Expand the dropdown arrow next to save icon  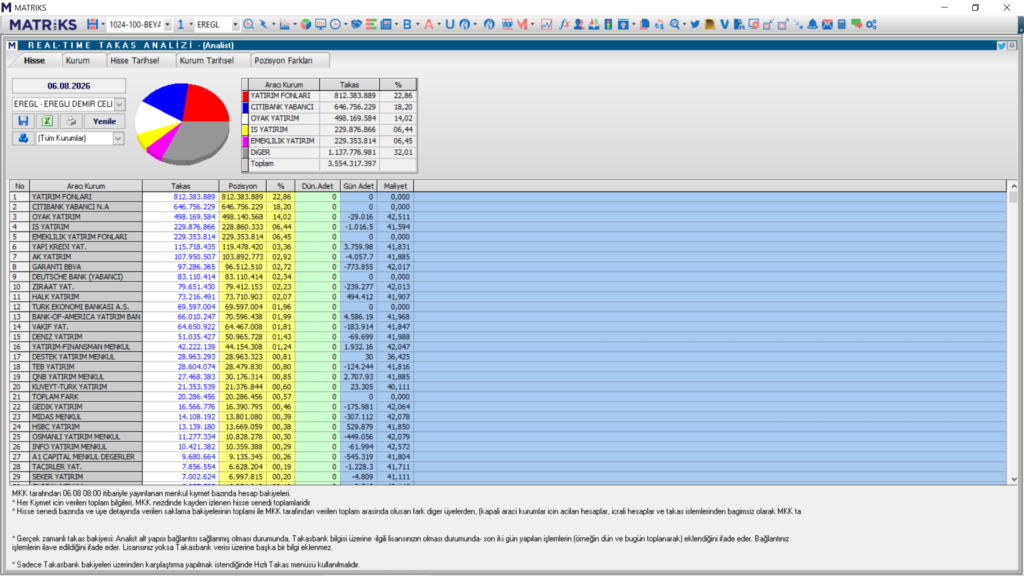click(103, 24)
